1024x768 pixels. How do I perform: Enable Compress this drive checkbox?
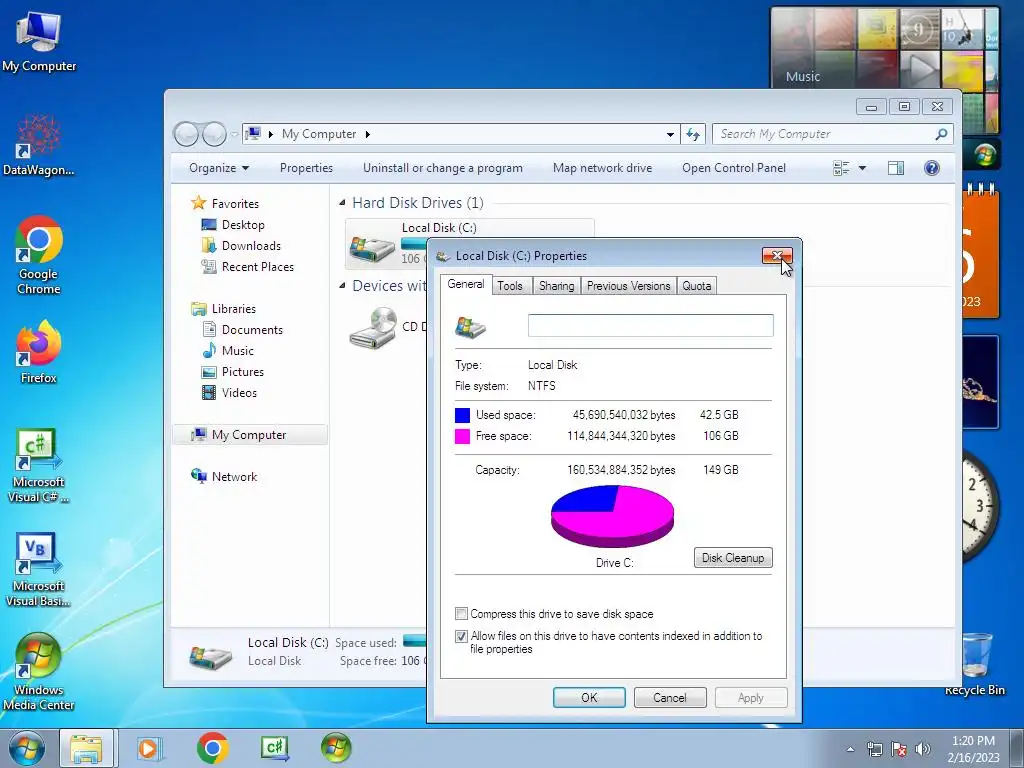461,614
